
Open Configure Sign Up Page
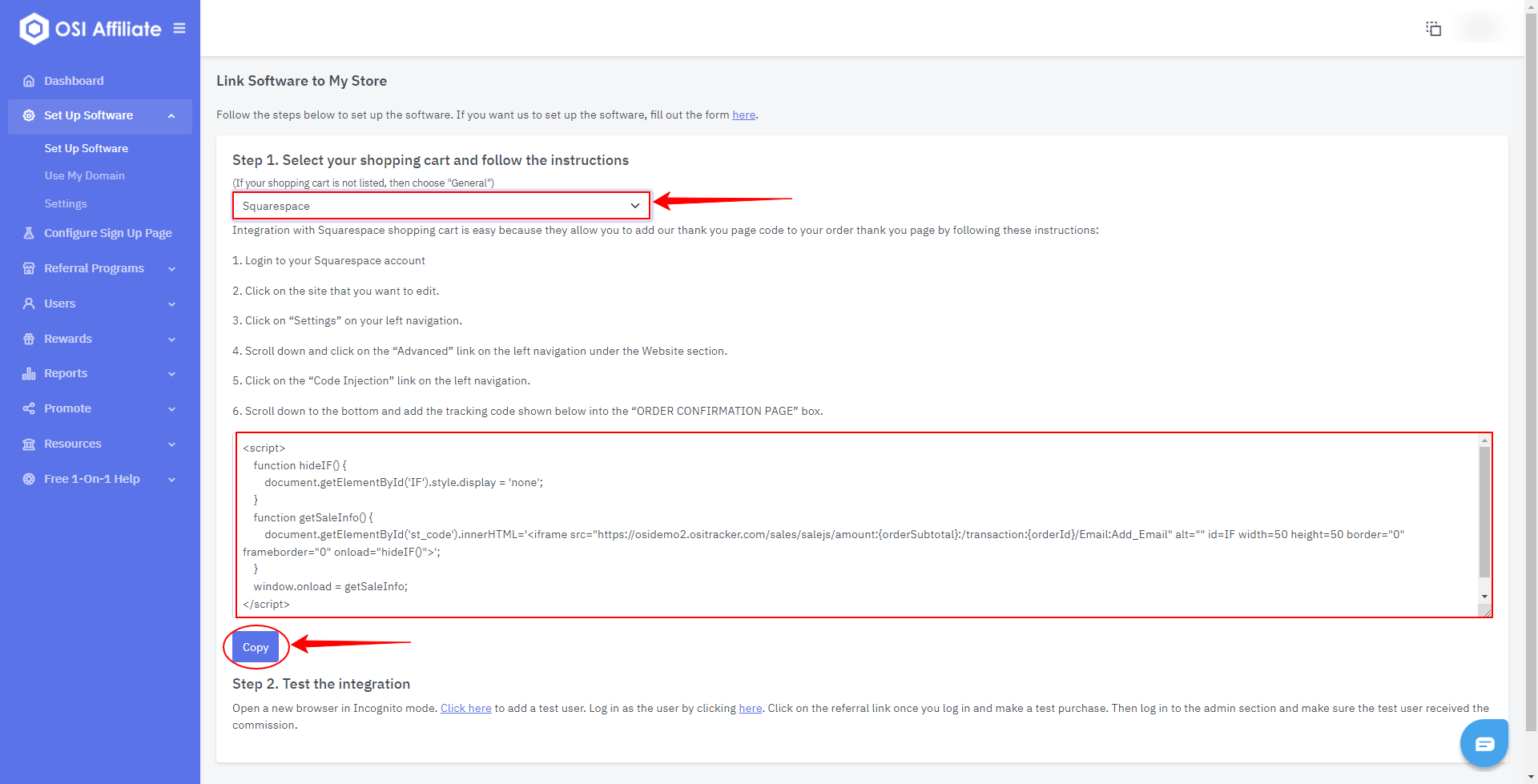[108, 233]
